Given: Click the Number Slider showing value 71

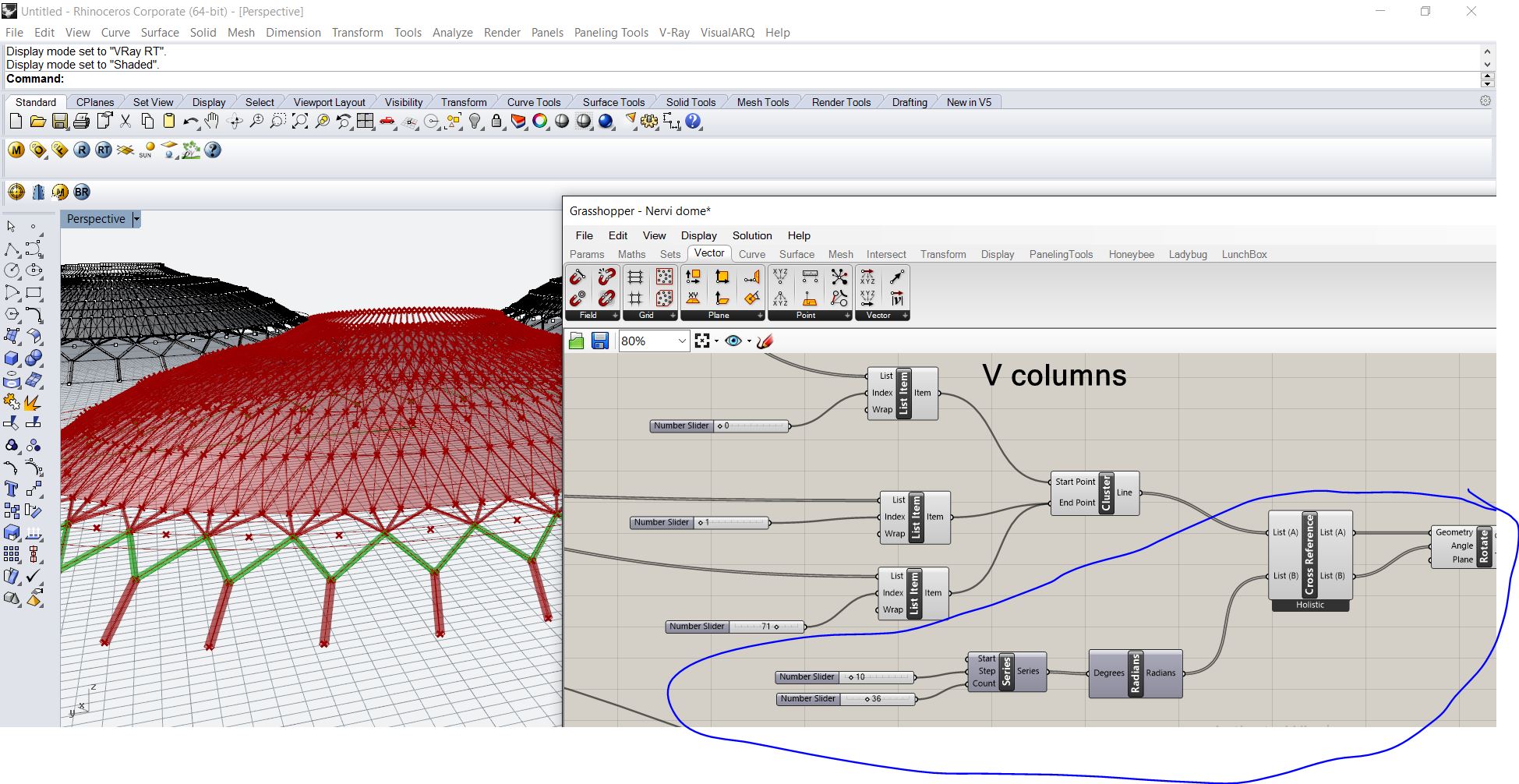Looking at the screenshot, I should point(736,627).
